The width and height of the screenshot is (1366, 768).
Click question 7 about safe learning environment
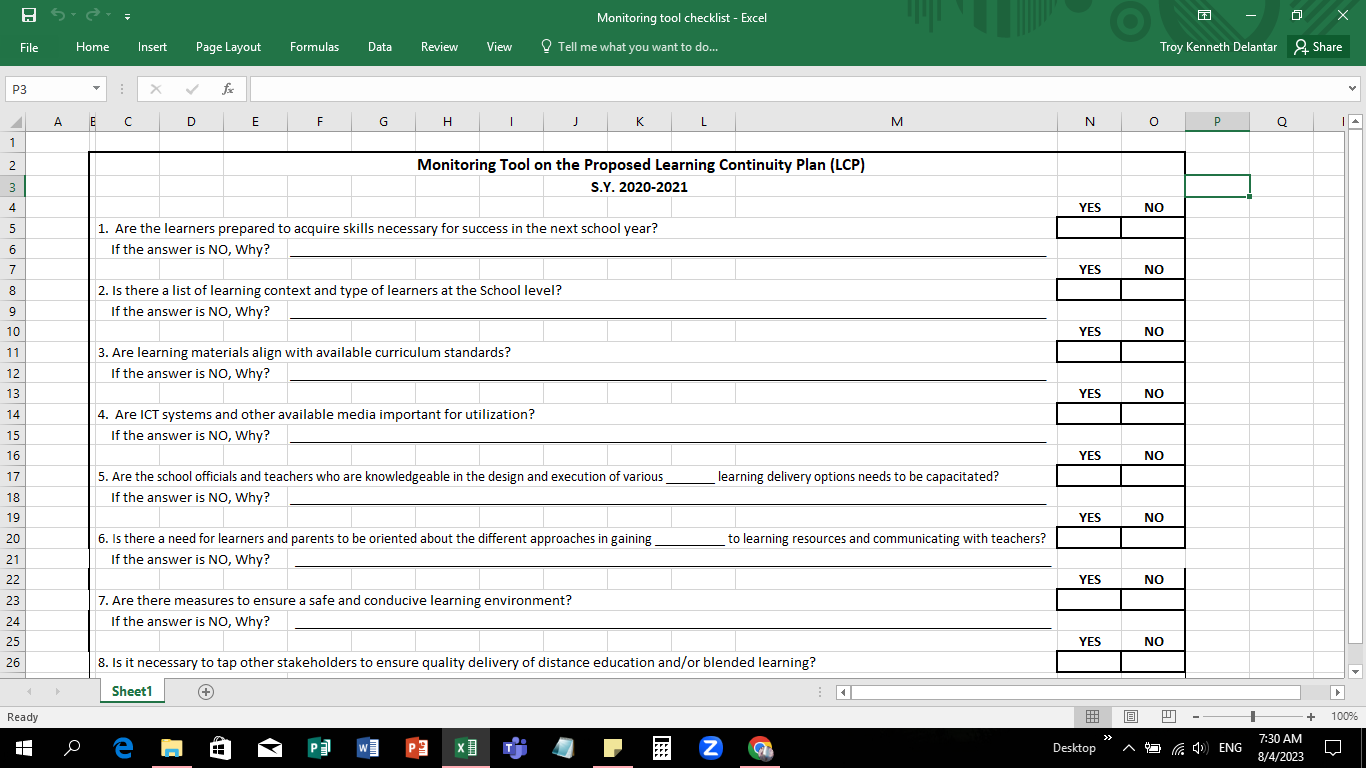pos(335,600)
